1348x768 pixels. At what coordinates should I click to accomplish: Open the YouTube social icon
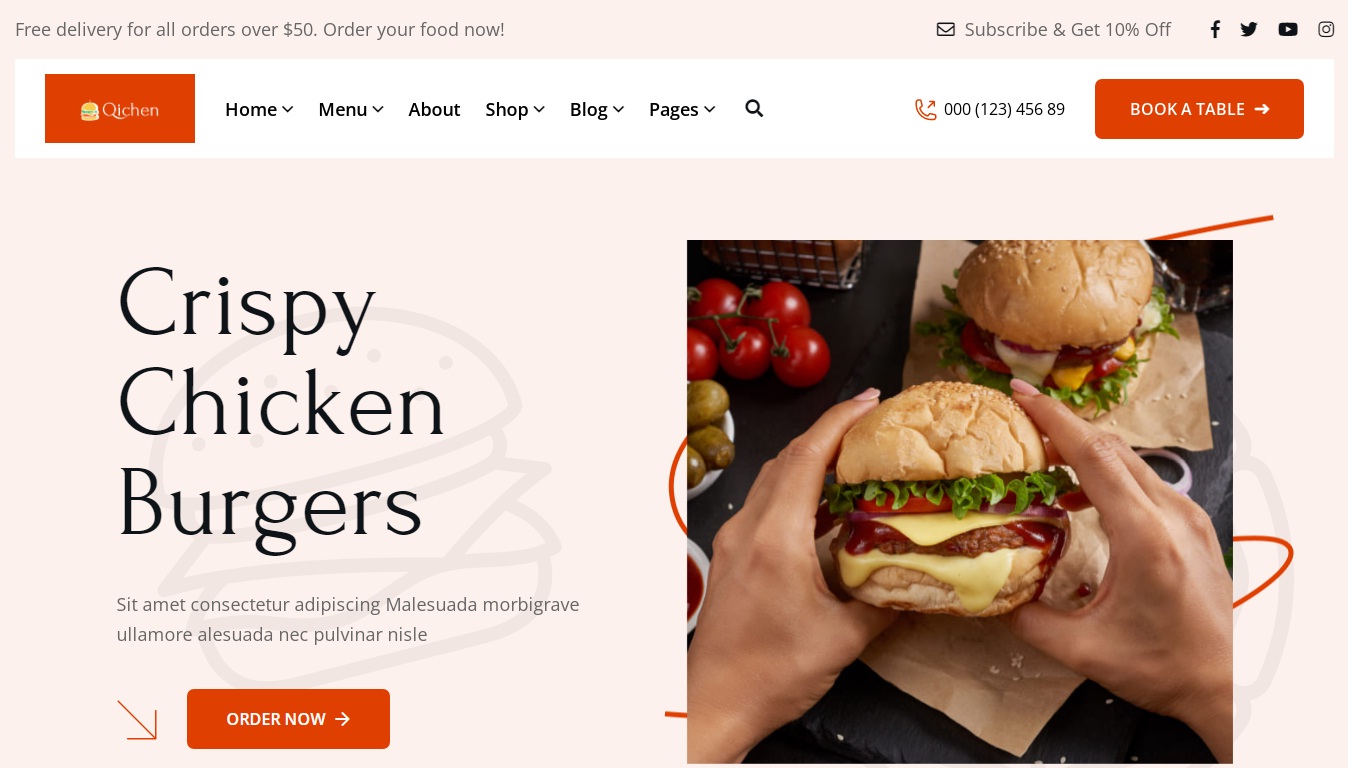coord(1288,30)
